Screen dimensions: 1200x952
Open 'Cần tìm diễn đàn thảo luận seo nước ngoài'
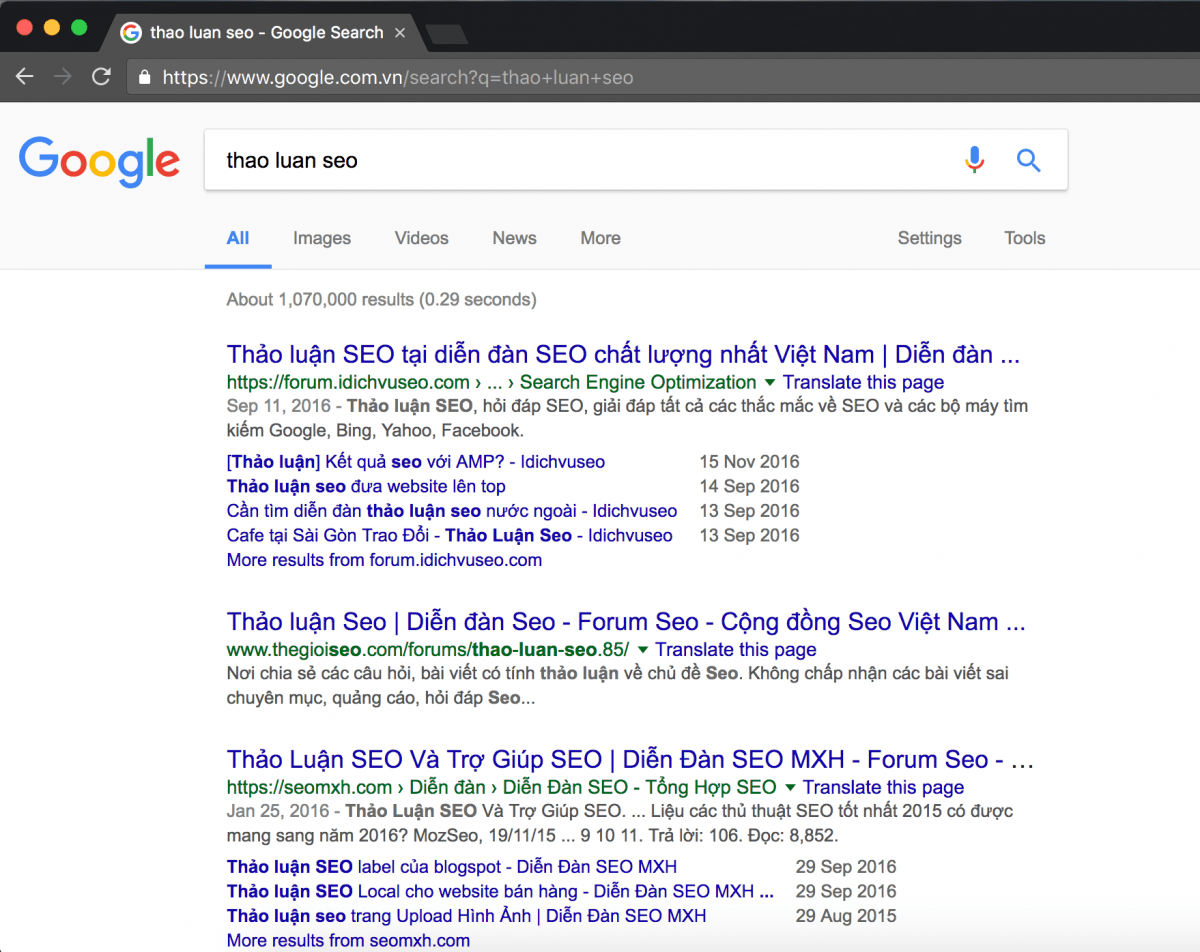coord(452,511)
